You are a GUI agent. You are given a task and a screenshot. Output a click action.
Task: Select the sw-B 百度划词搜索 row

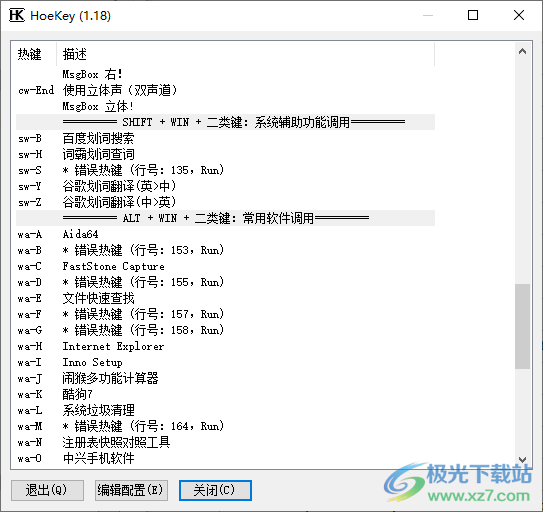[x=225, y=138]
